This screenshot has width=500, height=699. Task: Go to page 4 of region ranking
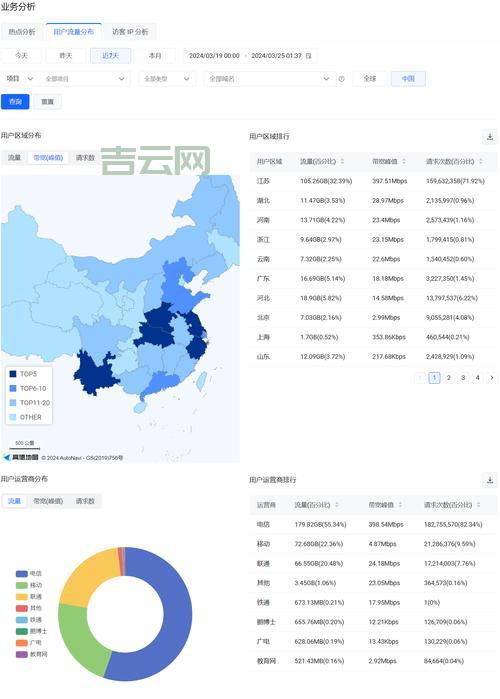click(x=477, y=378)
